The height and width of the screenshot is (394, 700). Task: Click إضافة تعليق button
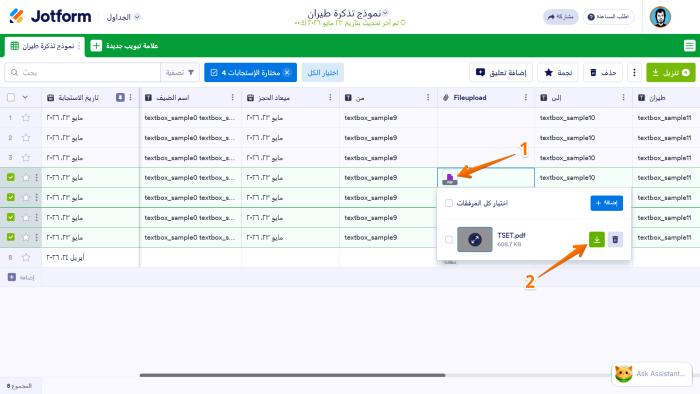click(501, 72)
